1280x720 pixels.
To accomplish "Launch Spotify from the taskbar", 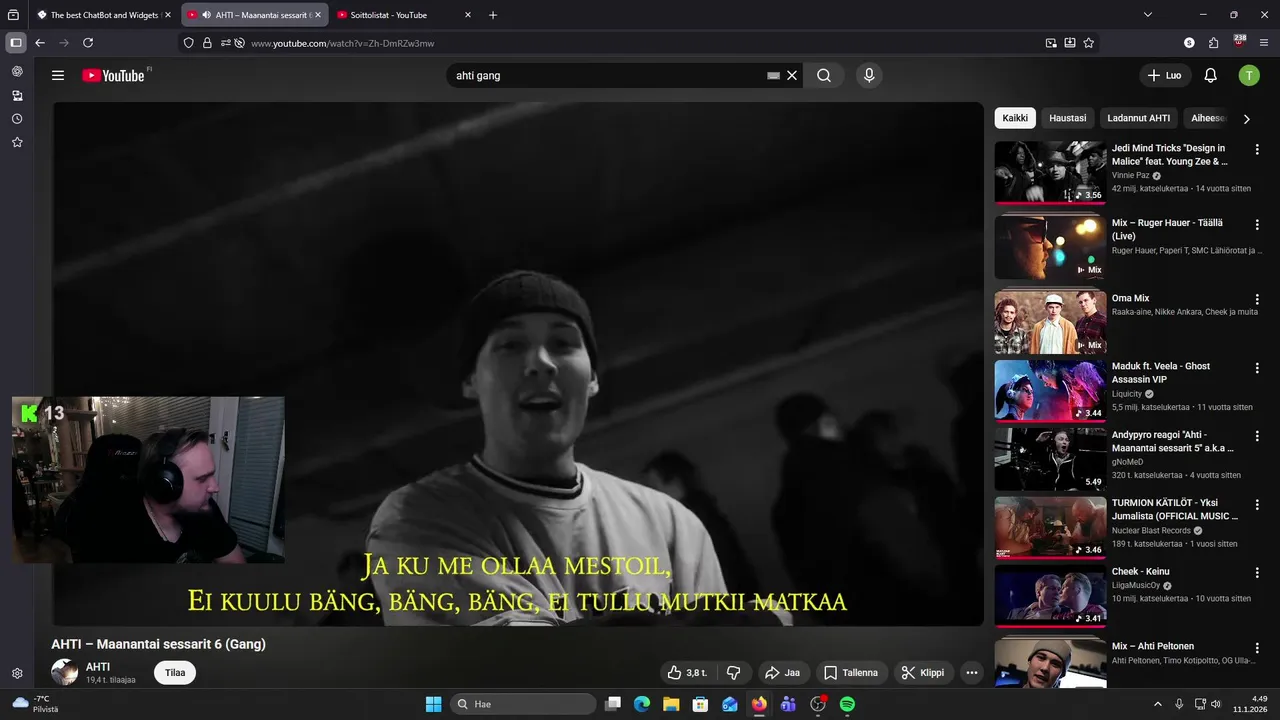I will [x=847, y=704].
